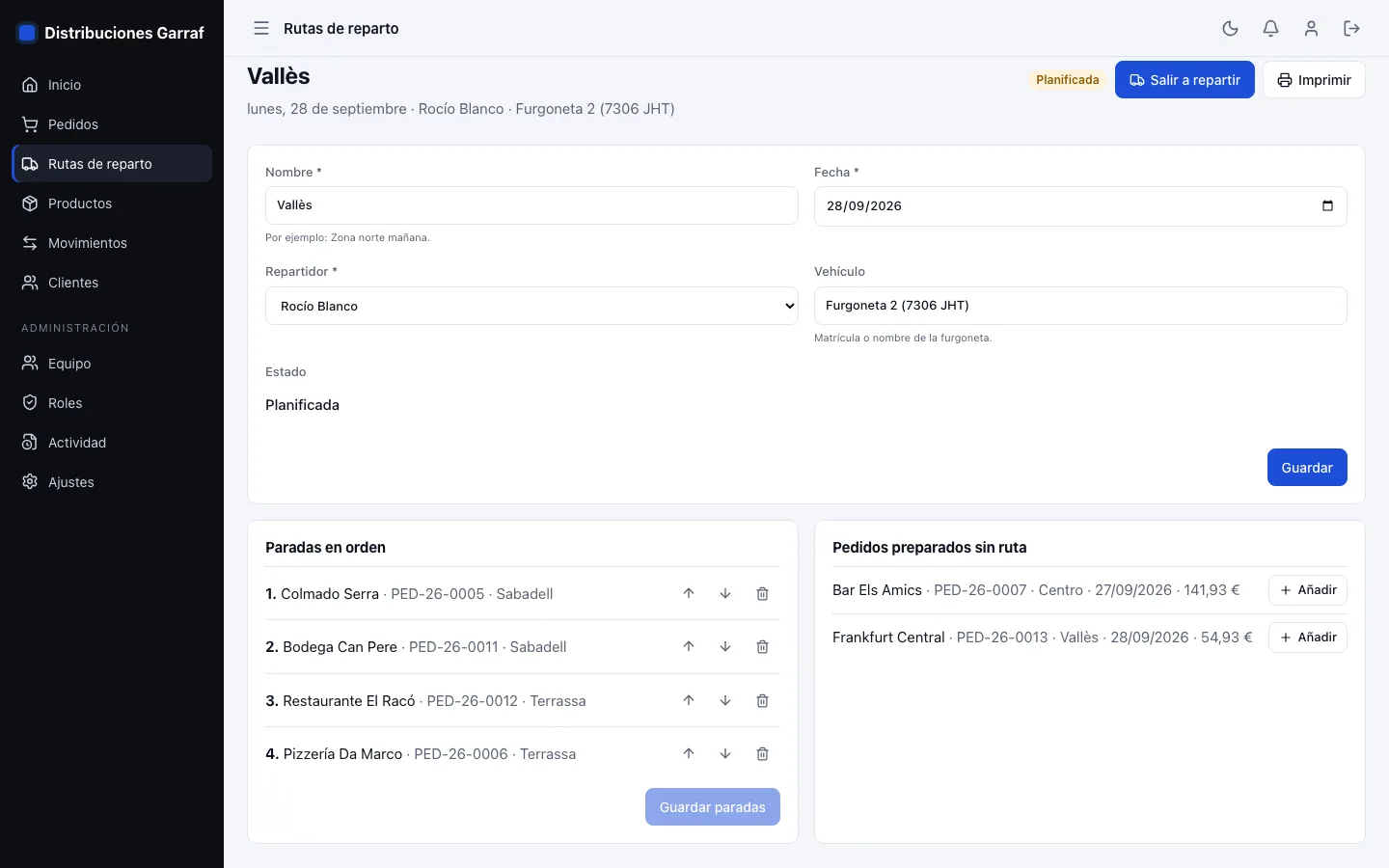Screen dimensions: 1389x868
Task: Open Movimientos page
Action: click(112, 243)
